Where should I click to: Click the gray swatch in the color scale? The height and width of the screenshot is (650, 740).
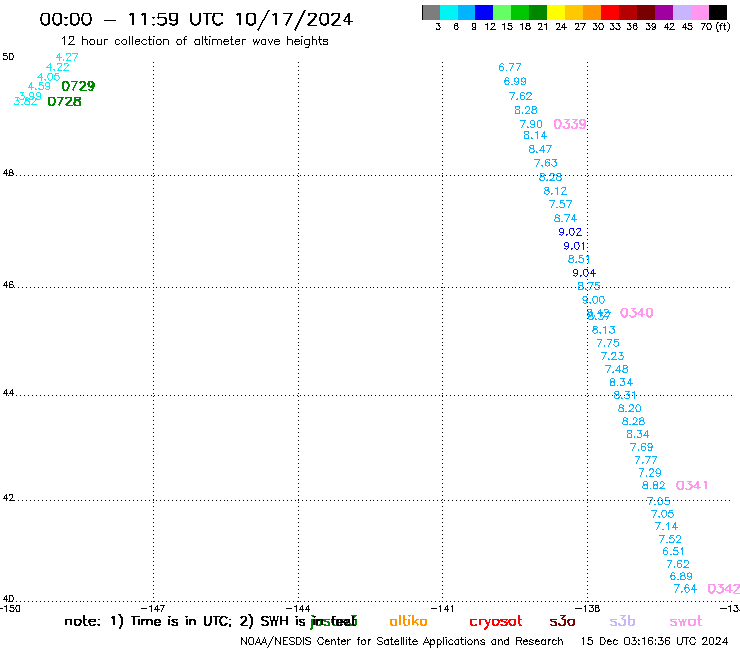[x=431, y=12]
